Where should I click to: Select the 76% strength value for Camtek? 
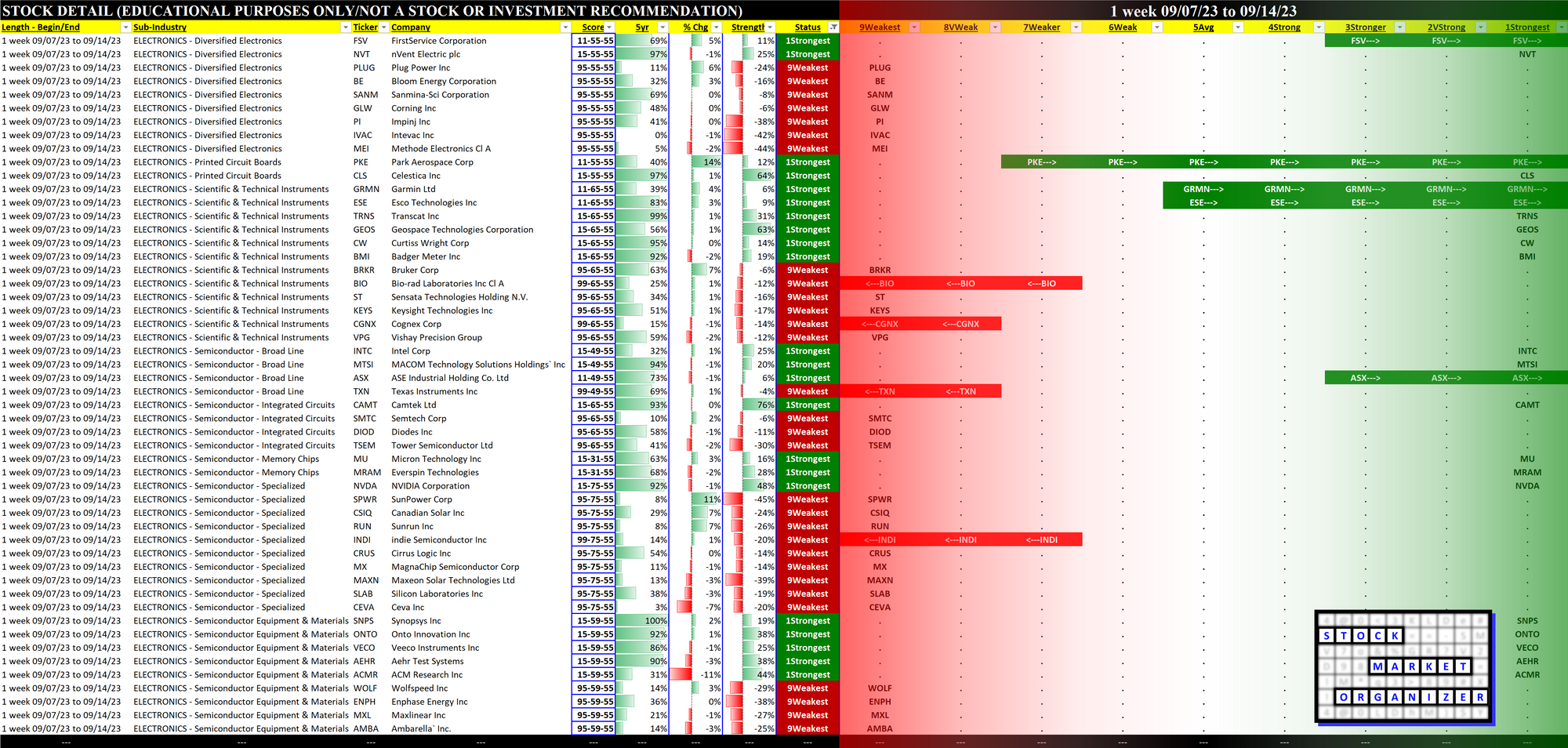[750, 405]
